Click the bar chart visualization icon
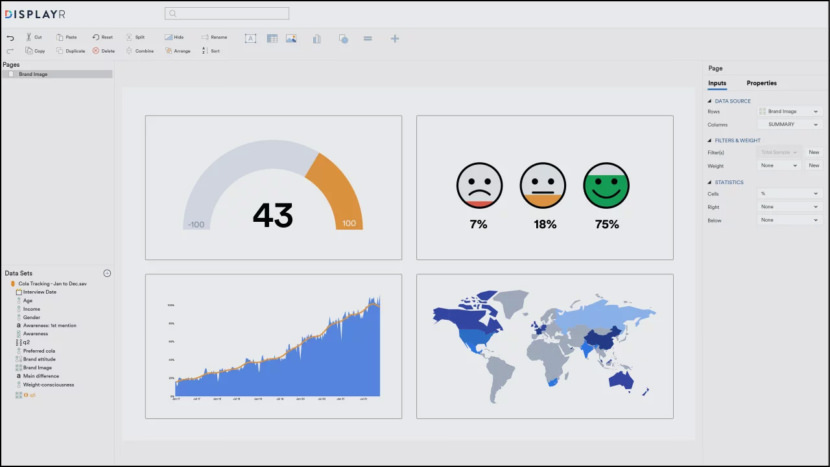Image resolution: width=830 pixels, height=467 pixels. click(x=317, y=39)
